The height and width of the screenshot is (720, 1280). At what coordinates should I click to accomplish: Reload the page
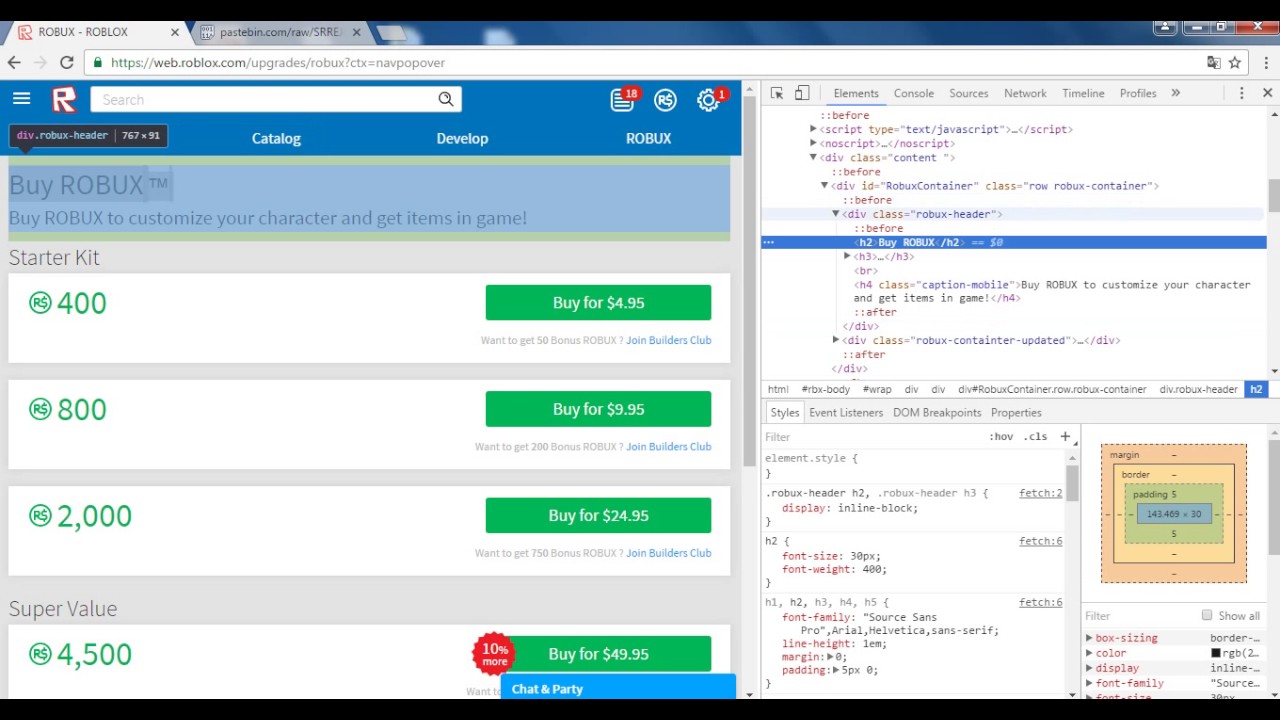(x=66, y=62)
